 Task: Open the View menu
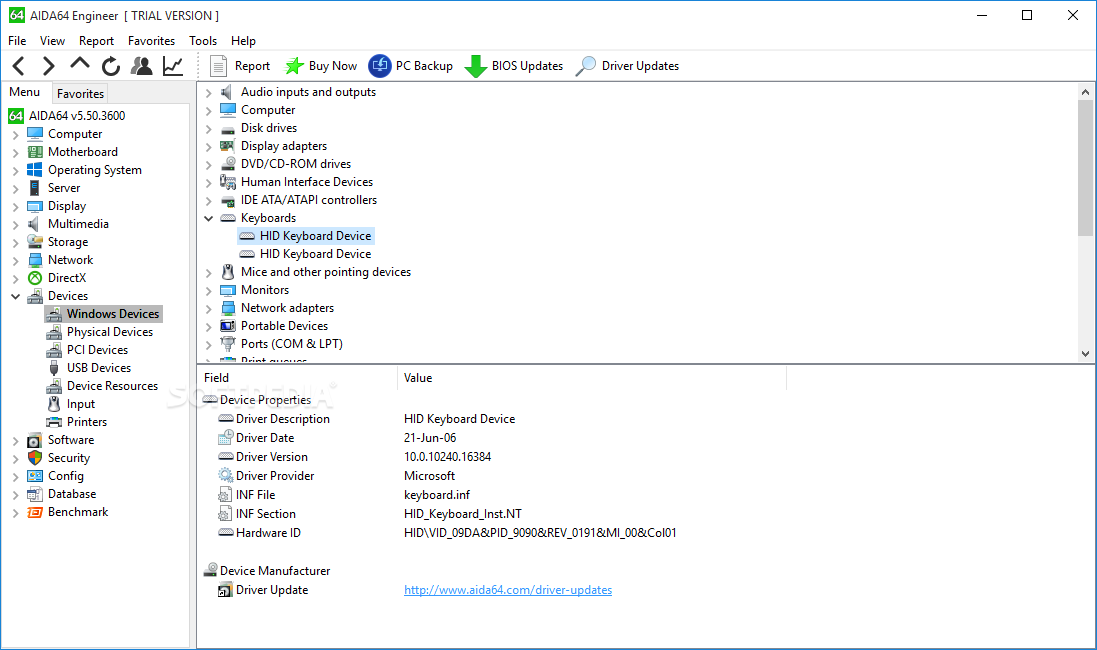52,41
